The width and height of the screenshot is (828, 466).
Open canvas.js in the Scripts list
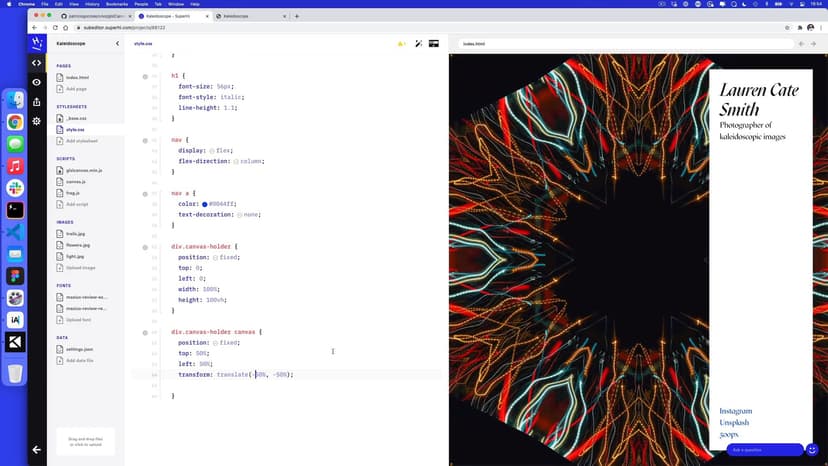77,182
